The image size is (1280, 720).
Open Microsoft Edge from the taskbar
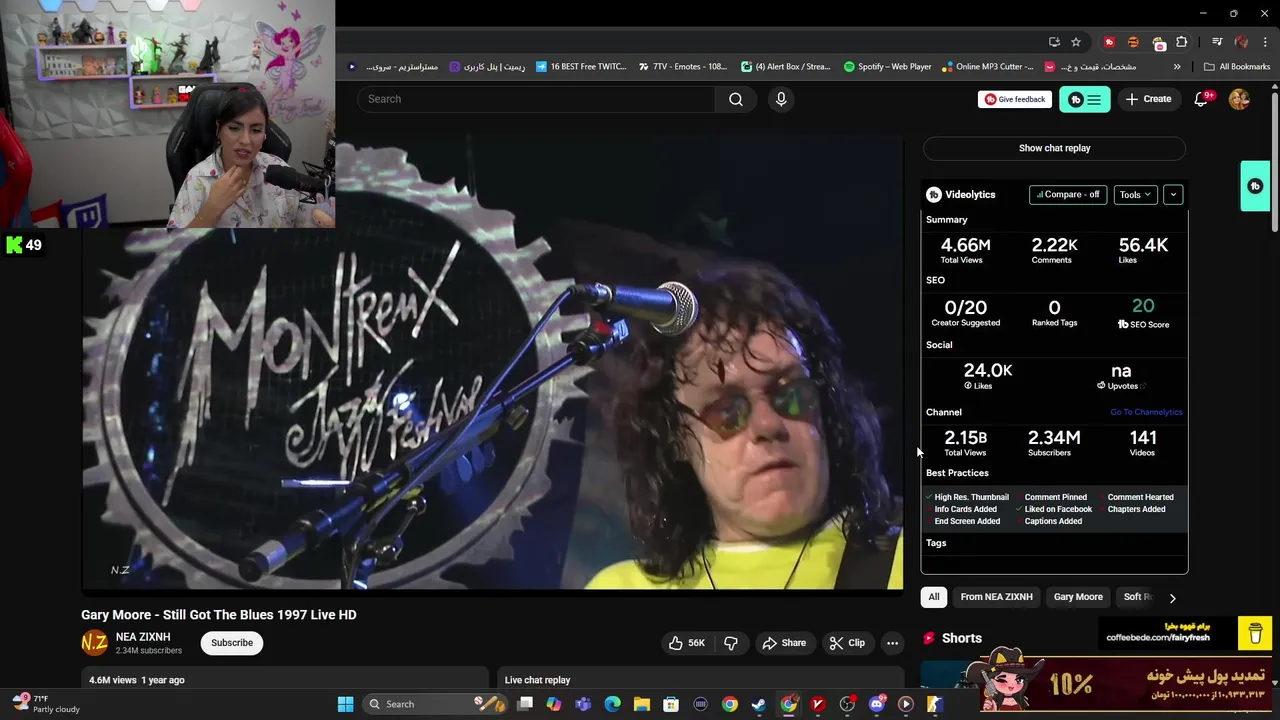[612, 704]
